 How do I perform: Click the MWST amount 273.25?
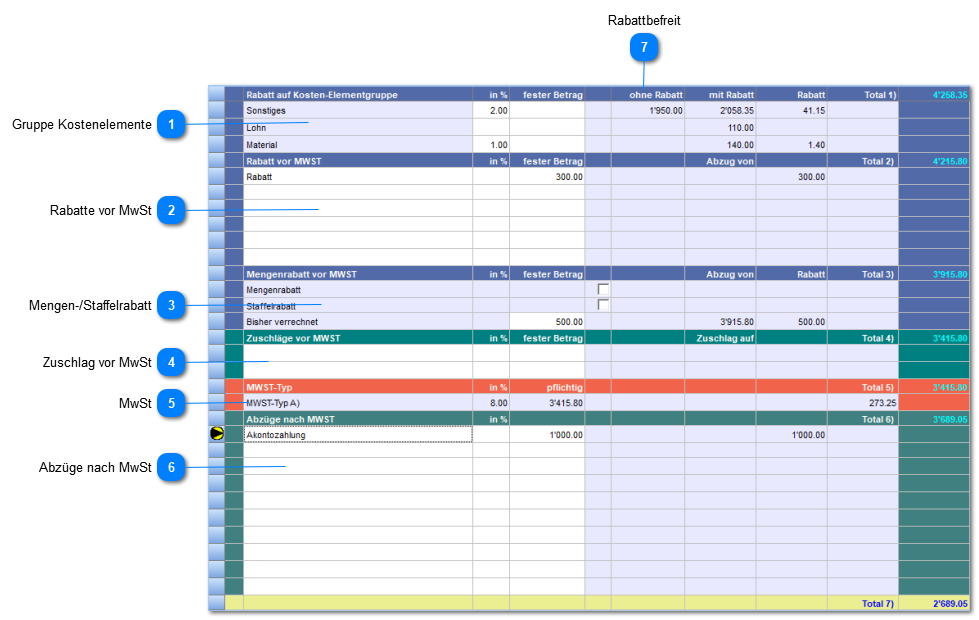point(882,403)
